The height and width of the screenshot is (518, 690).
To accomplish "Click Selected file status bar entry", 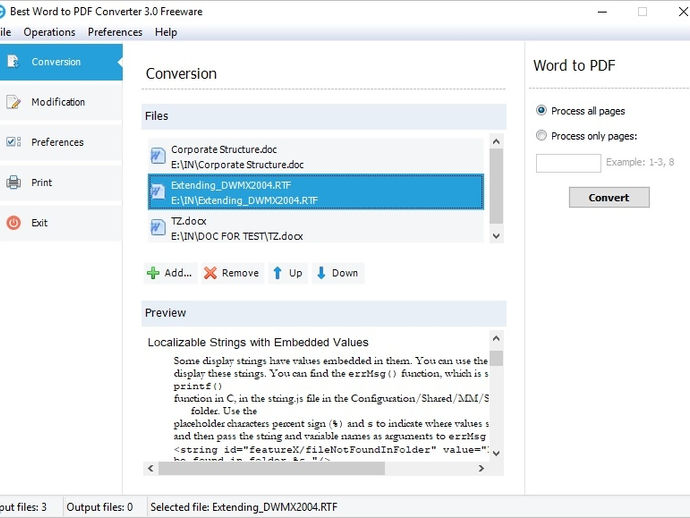I will click(x=244, y=507).
